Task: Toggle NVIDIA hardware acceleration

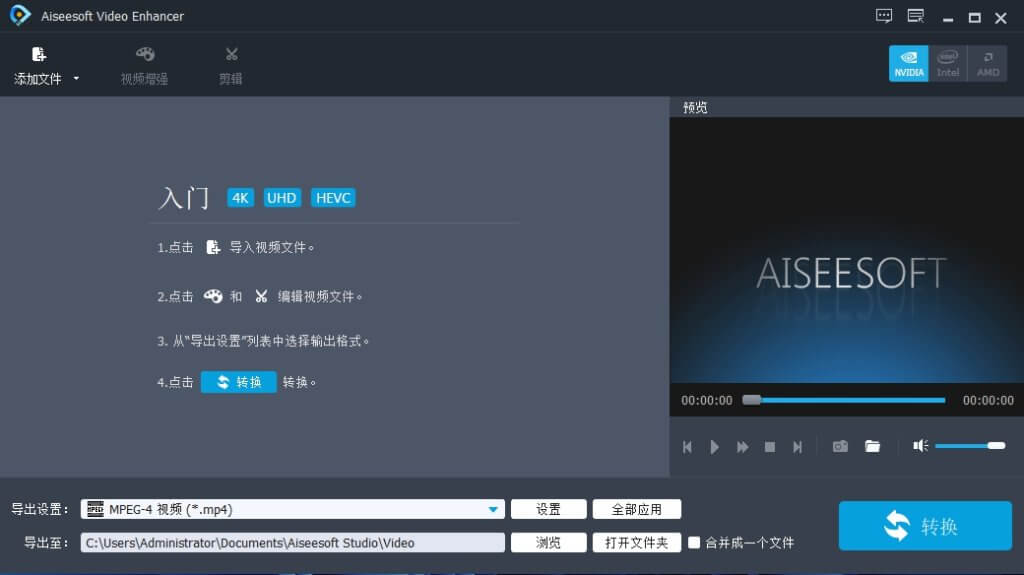Action: [x=909, y=63]
